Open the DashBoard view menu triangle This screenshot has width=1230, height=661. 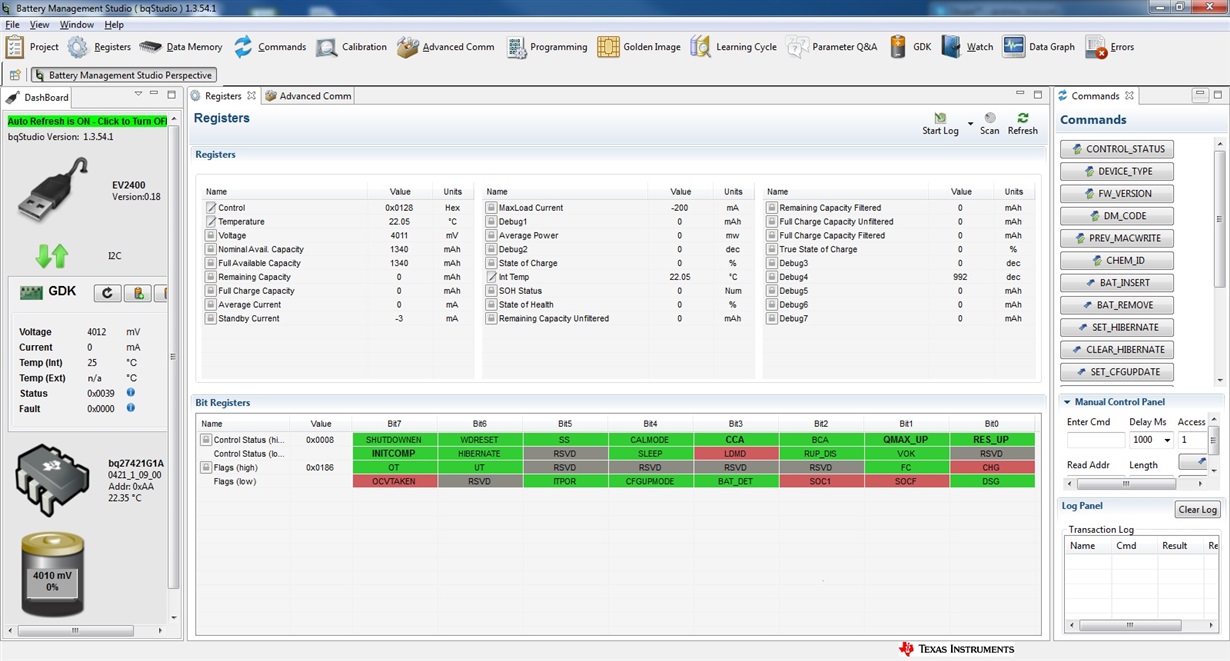point(138,94)
